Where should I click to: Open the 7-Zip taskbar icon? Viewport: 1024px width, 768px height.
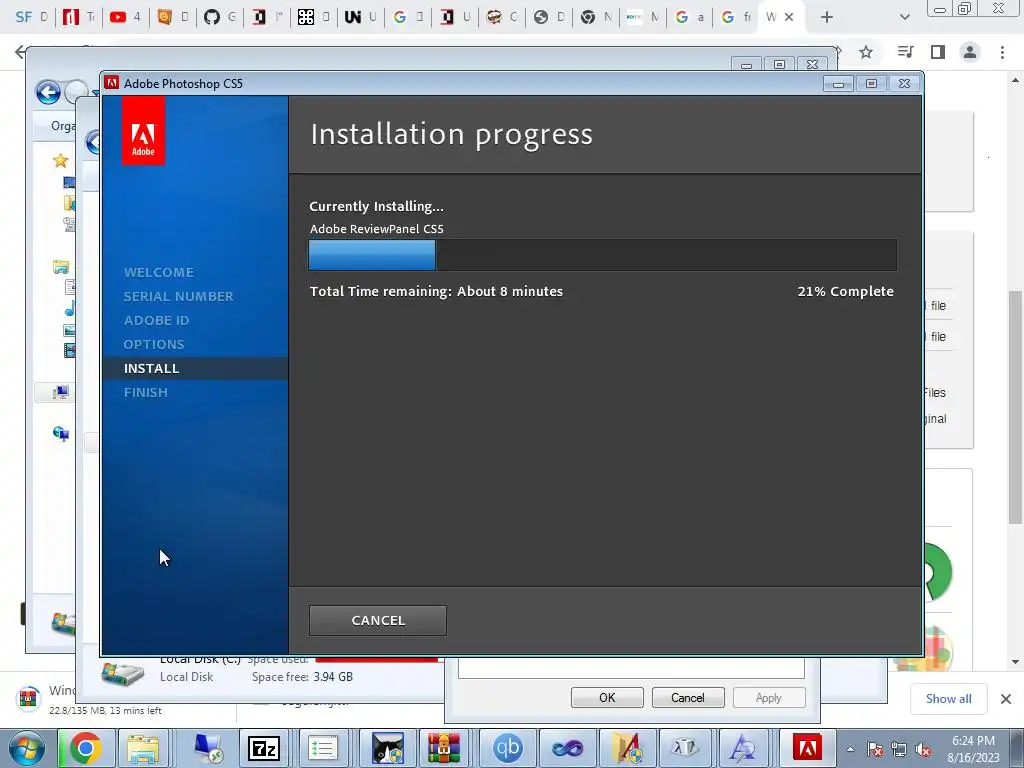264,748
